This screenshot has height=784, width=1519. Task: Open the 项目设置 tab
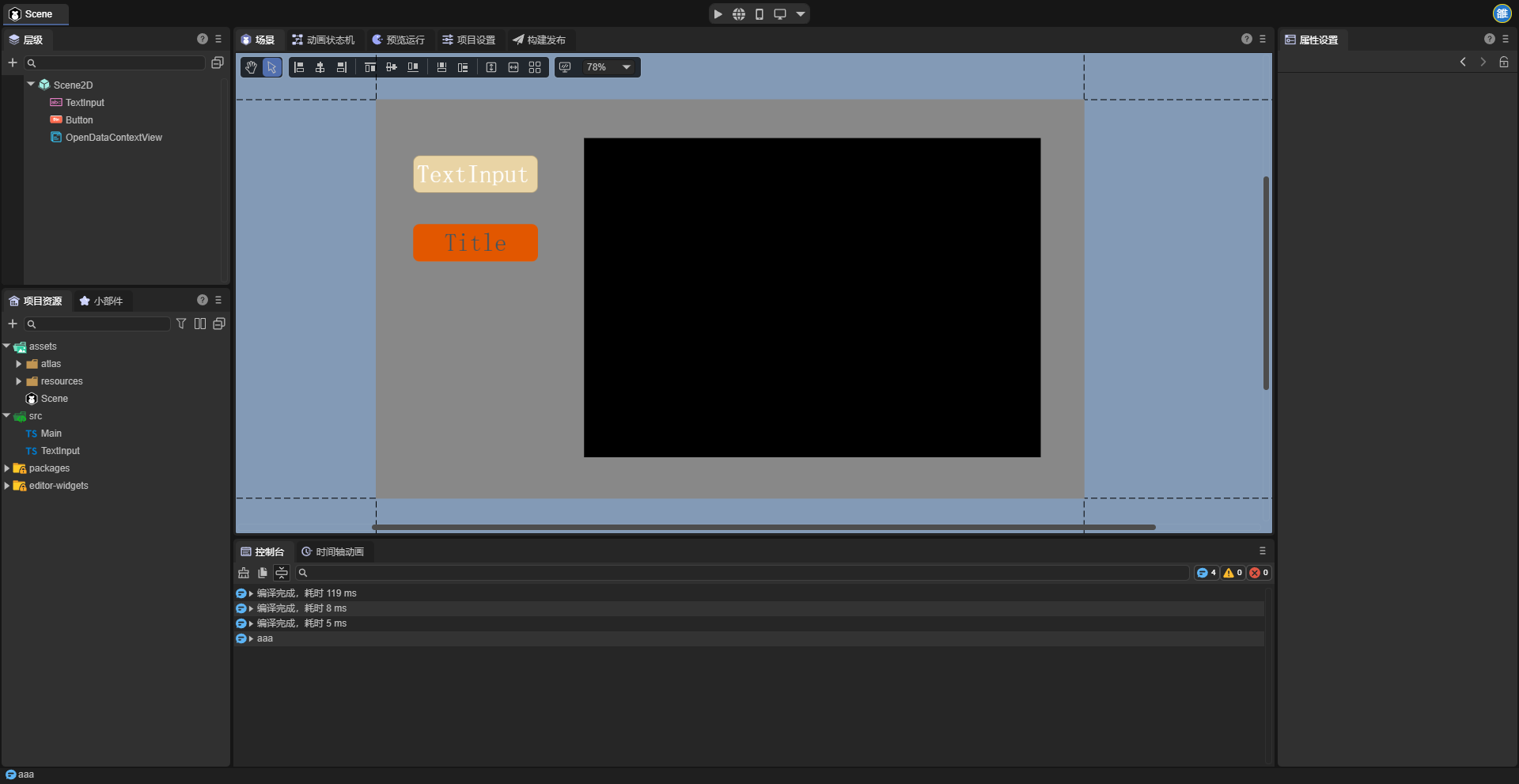[468, 40]
